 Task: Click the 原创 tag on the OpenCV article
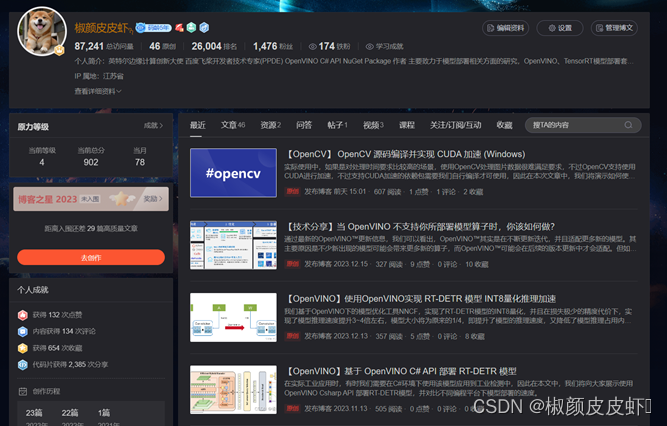292,192
